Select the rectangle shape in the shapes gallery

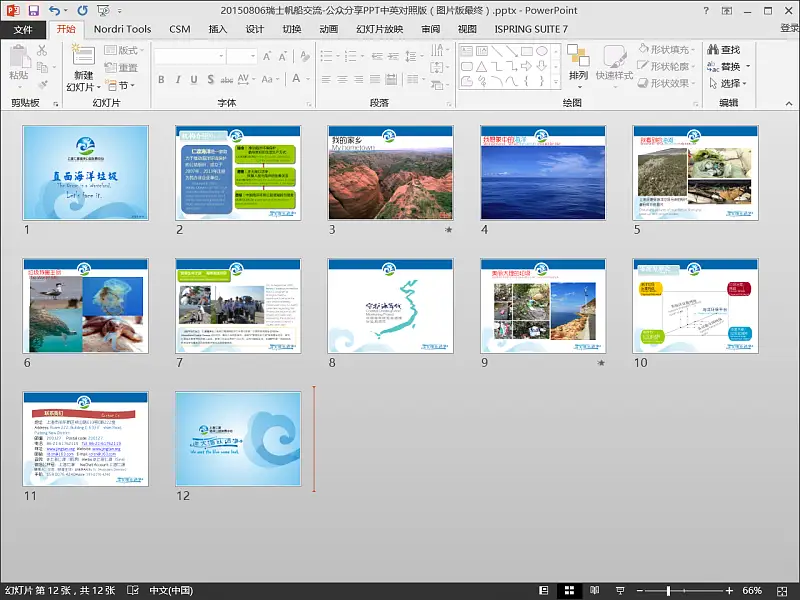click(527, 51)
